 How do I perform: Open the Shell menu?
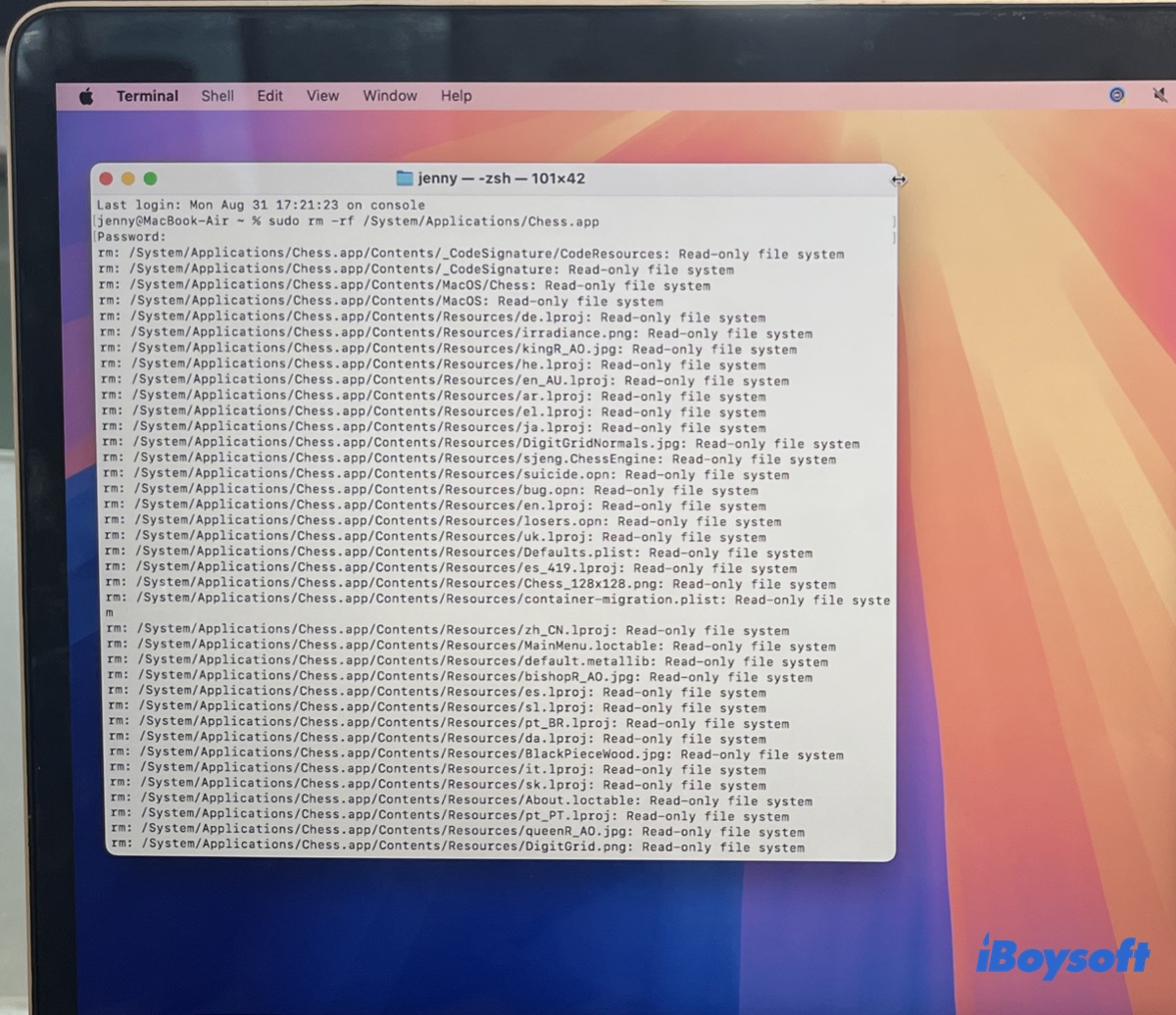(218, 96)
